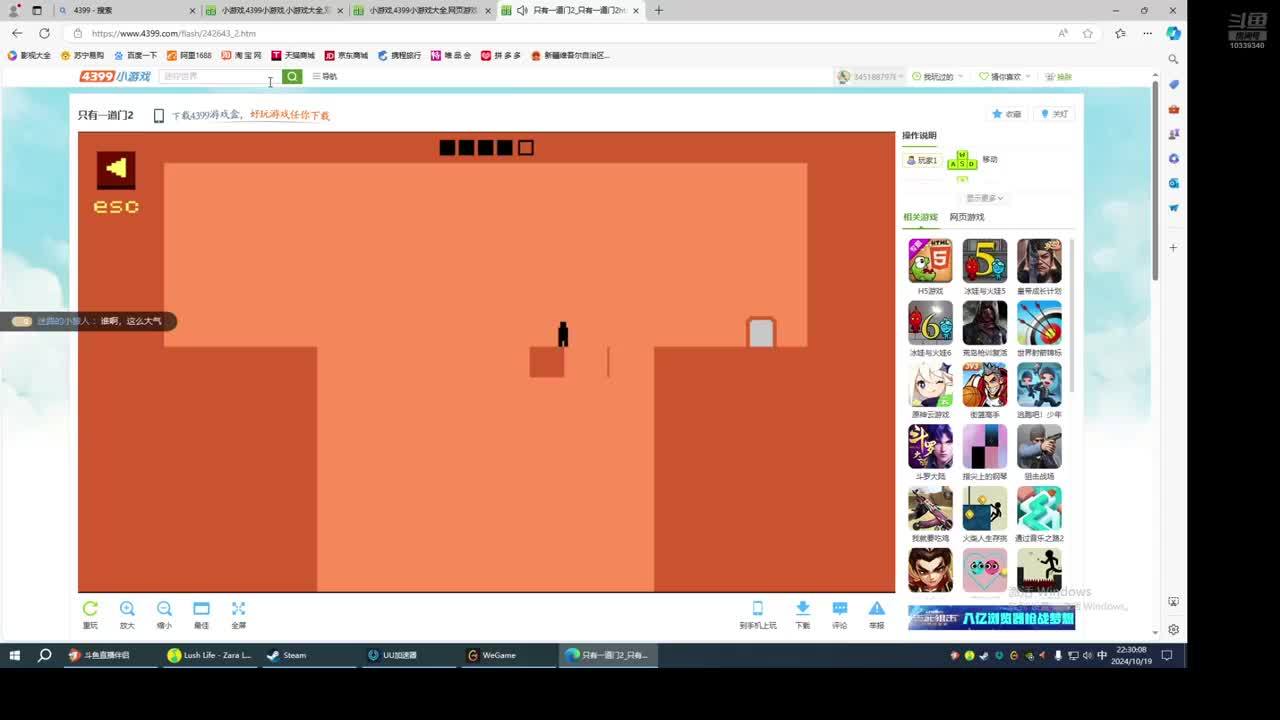Toggle 收藏 favorite for this game
This screenshot has width=1280, height=720.
[x=1006, y=114]
